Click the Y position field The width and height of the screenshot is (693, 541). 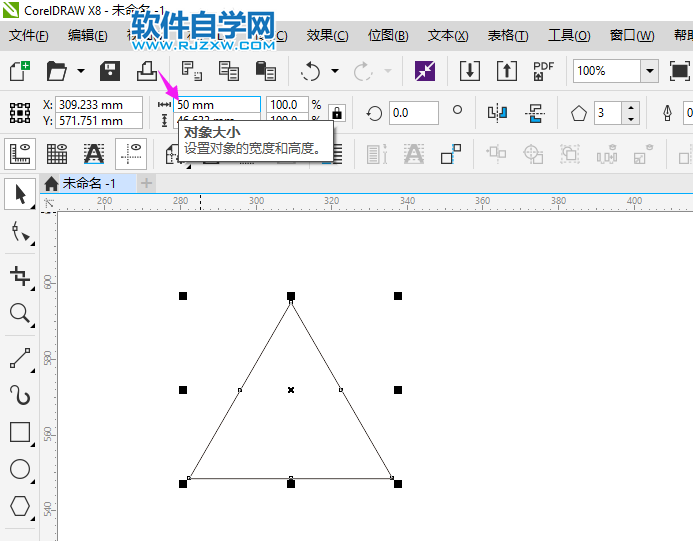[x=99, y=121]
